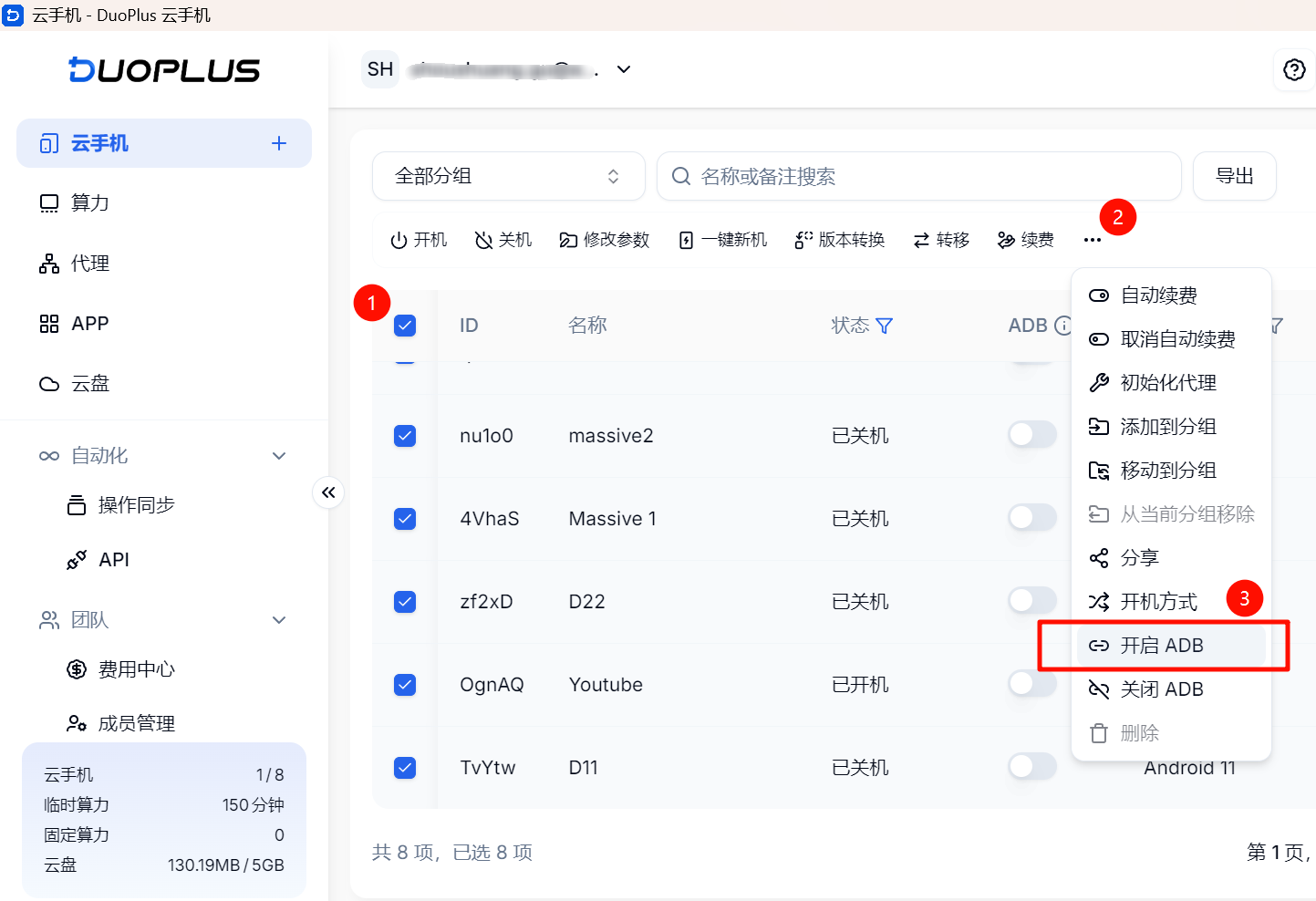The image size is (1316, 901).
Task: Collapse the 自动化 sidebar section
Action: pyautogui.click(x=279, y=456)
